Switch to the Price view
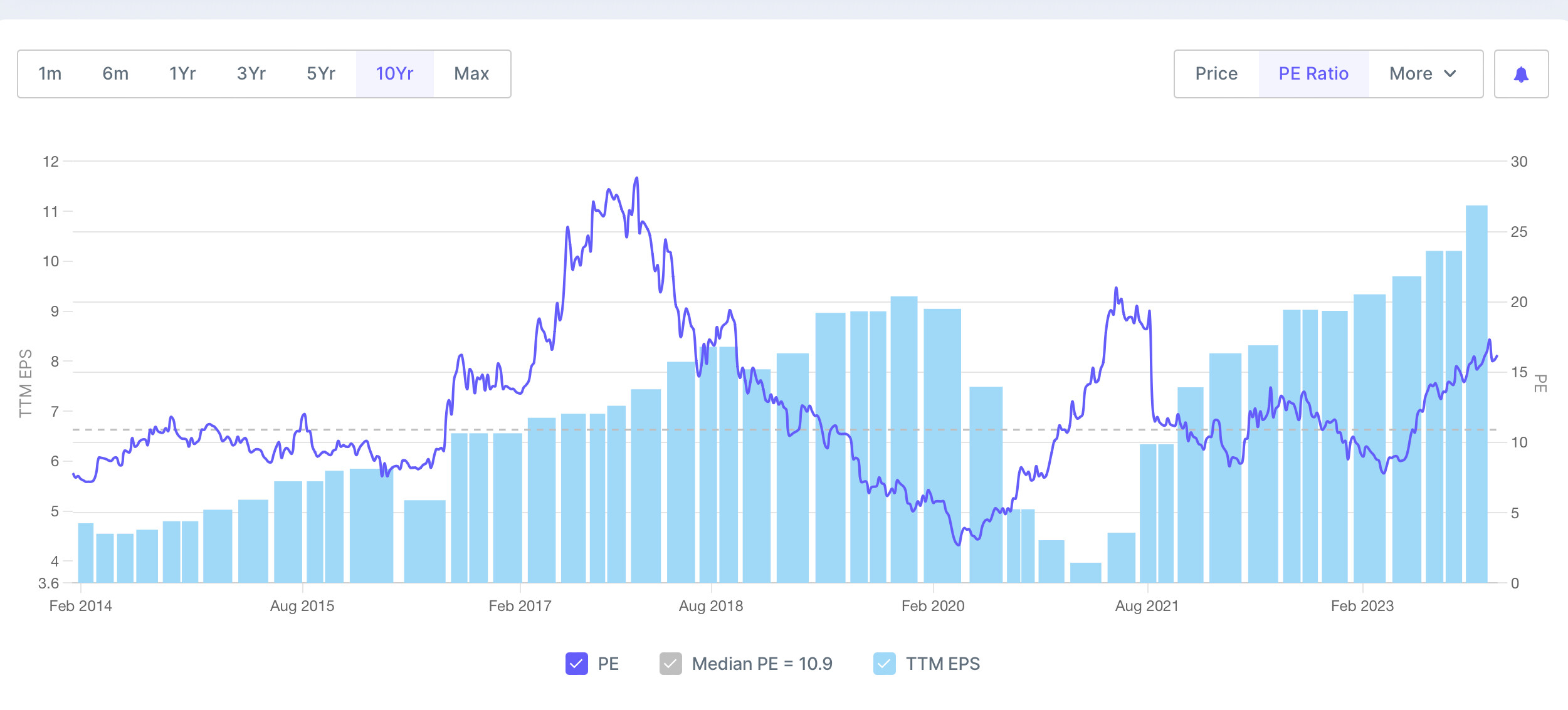1568x710 pixels. (1216, 74)
